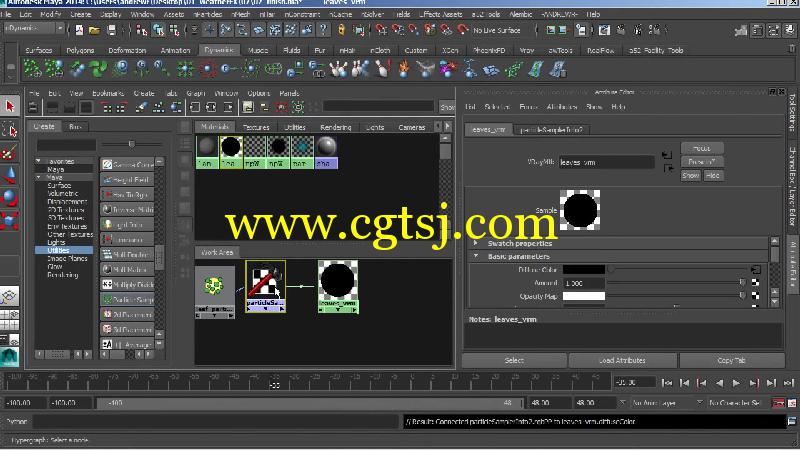Select the arrow Select tool in toolbox
800x450 pixels.
click(x=10, y=106)
